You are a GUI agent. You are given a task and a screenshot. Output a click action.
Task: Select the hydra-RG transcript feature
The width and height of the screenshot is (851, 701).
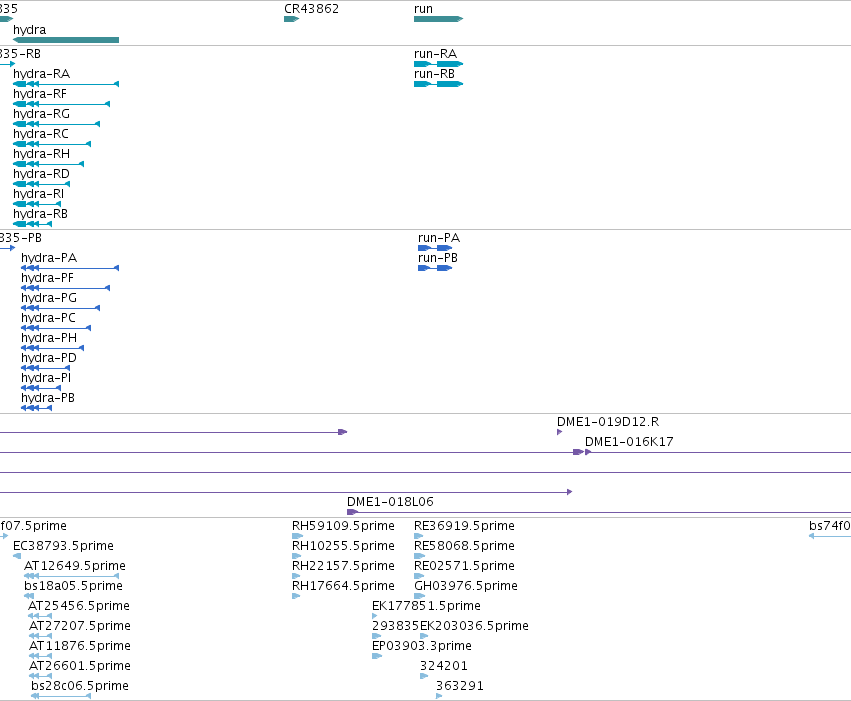point(56,124)
